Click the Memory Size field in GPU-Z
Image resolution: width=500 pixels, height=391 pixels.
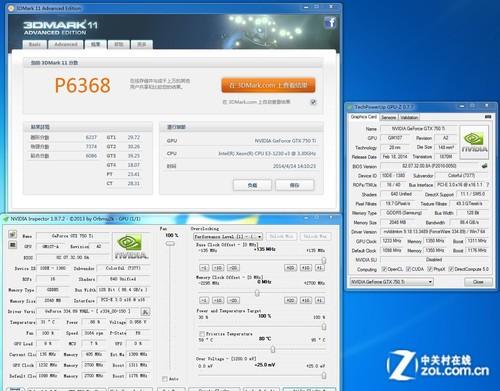coord(398,222)
